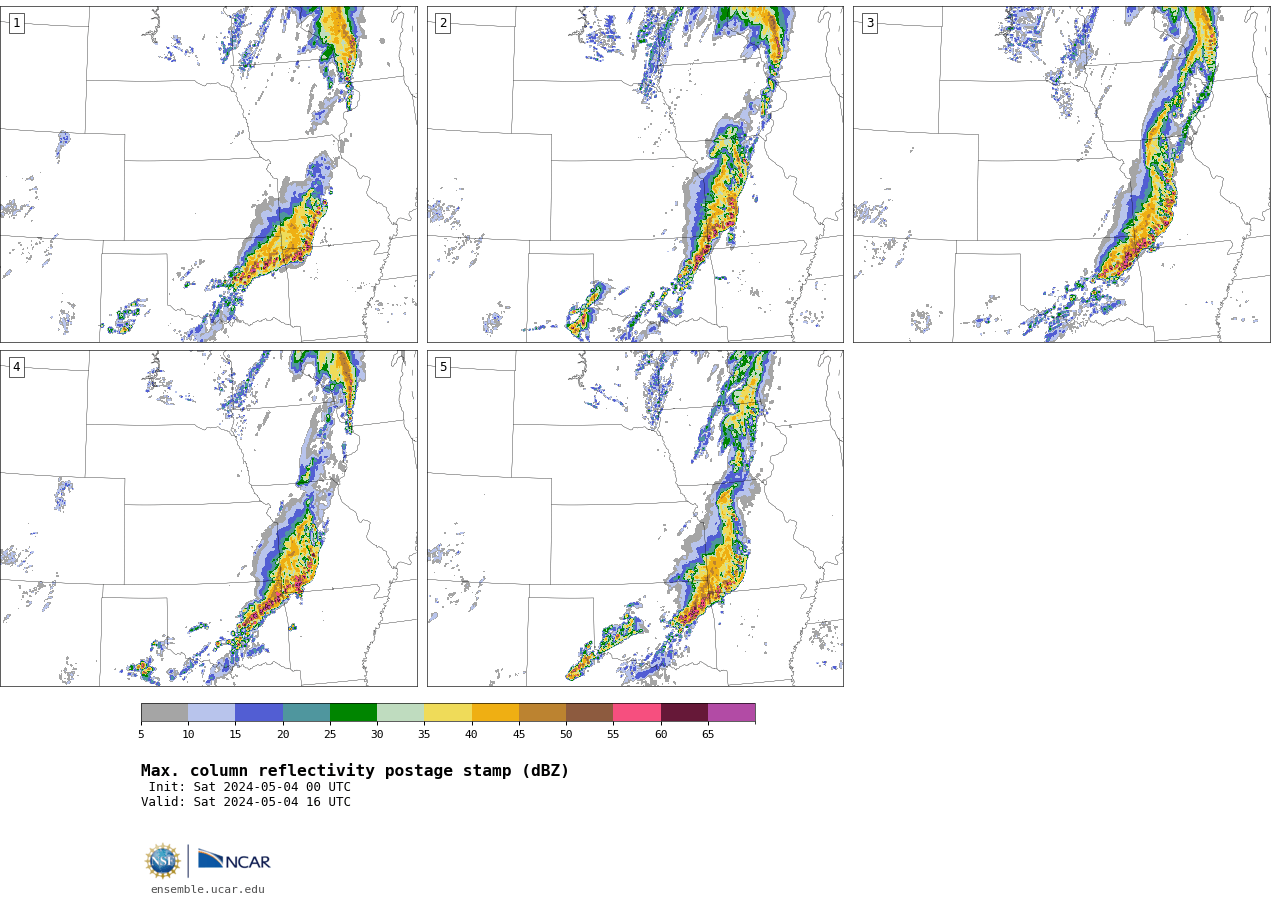Click the '5' member label box
Image resolution: width=1280 pixels, height=901 pixels.
pos(443,367)
